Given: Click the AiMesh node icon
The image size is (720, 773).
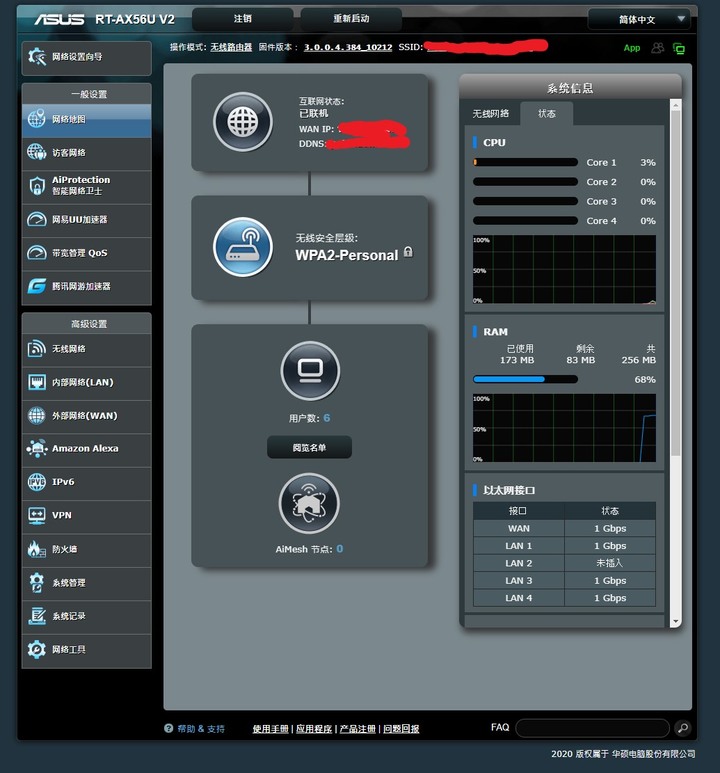Looking at the screenshot, I should [309, 503].
